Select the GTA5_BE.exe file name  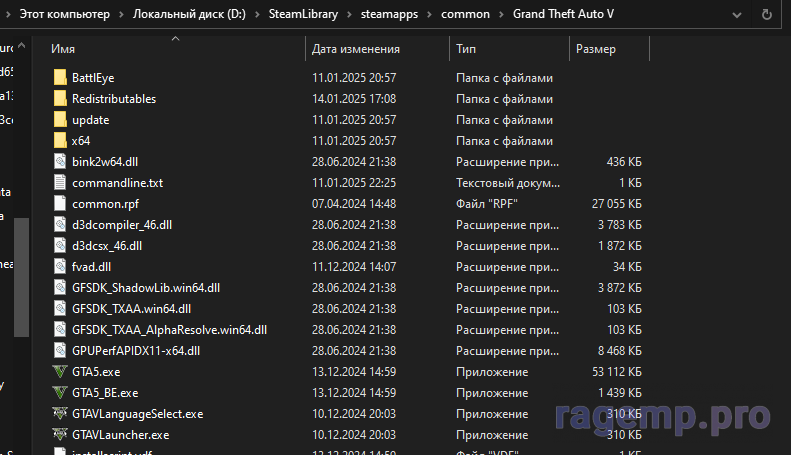tap(105, 392)
